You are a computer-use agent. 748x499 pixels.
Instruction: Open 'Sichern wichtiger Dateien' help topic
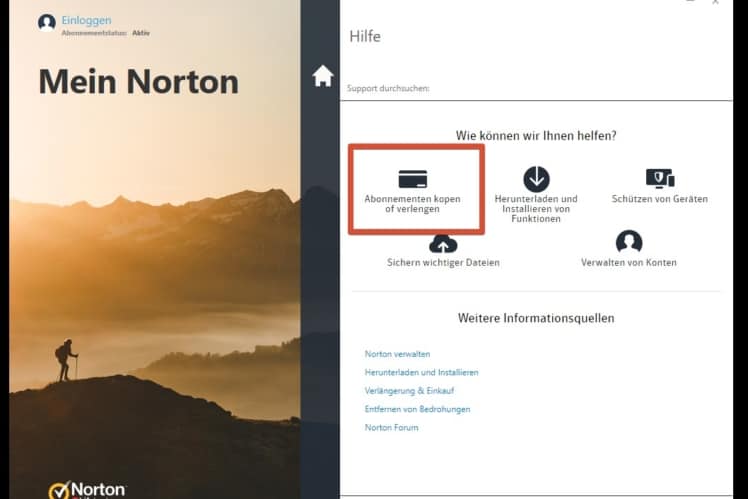pyautogui.click(x=443, y=262)
